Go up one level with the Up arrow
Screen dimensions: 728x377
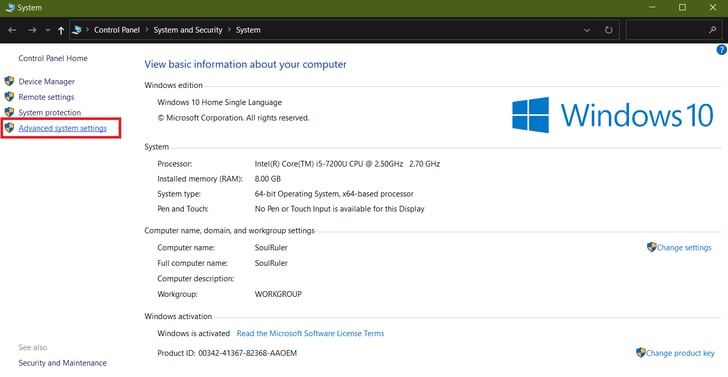61,30
